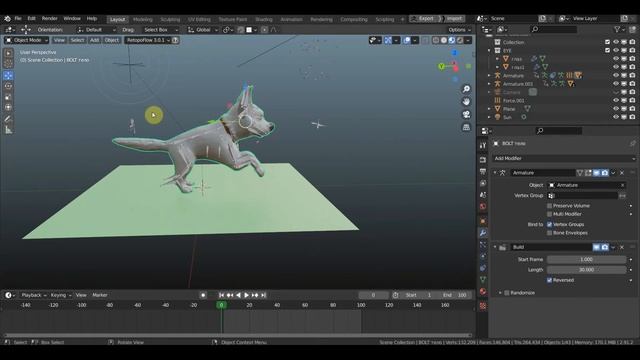Enable the Multi Modifier checkbox
Screen dimensions: 640x360
coord(549,214)
